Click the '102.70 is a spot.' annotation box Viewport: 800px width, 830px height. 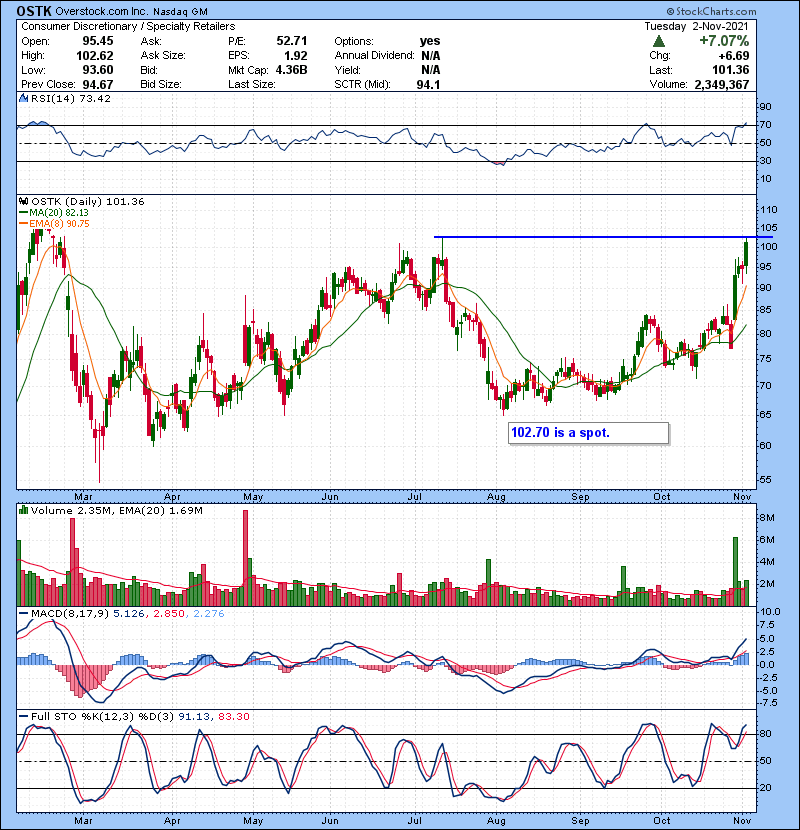(x=588, y=433)
